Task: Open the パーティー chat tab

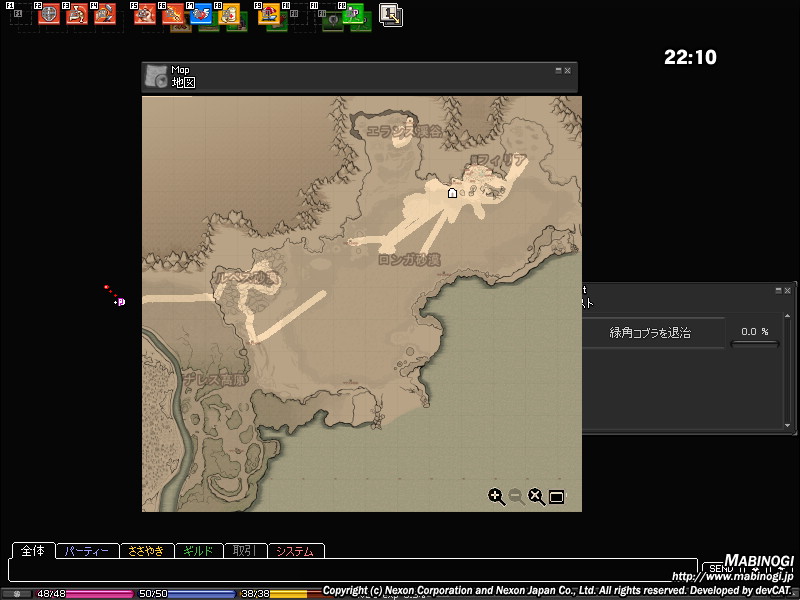Action: coord(86,551)
